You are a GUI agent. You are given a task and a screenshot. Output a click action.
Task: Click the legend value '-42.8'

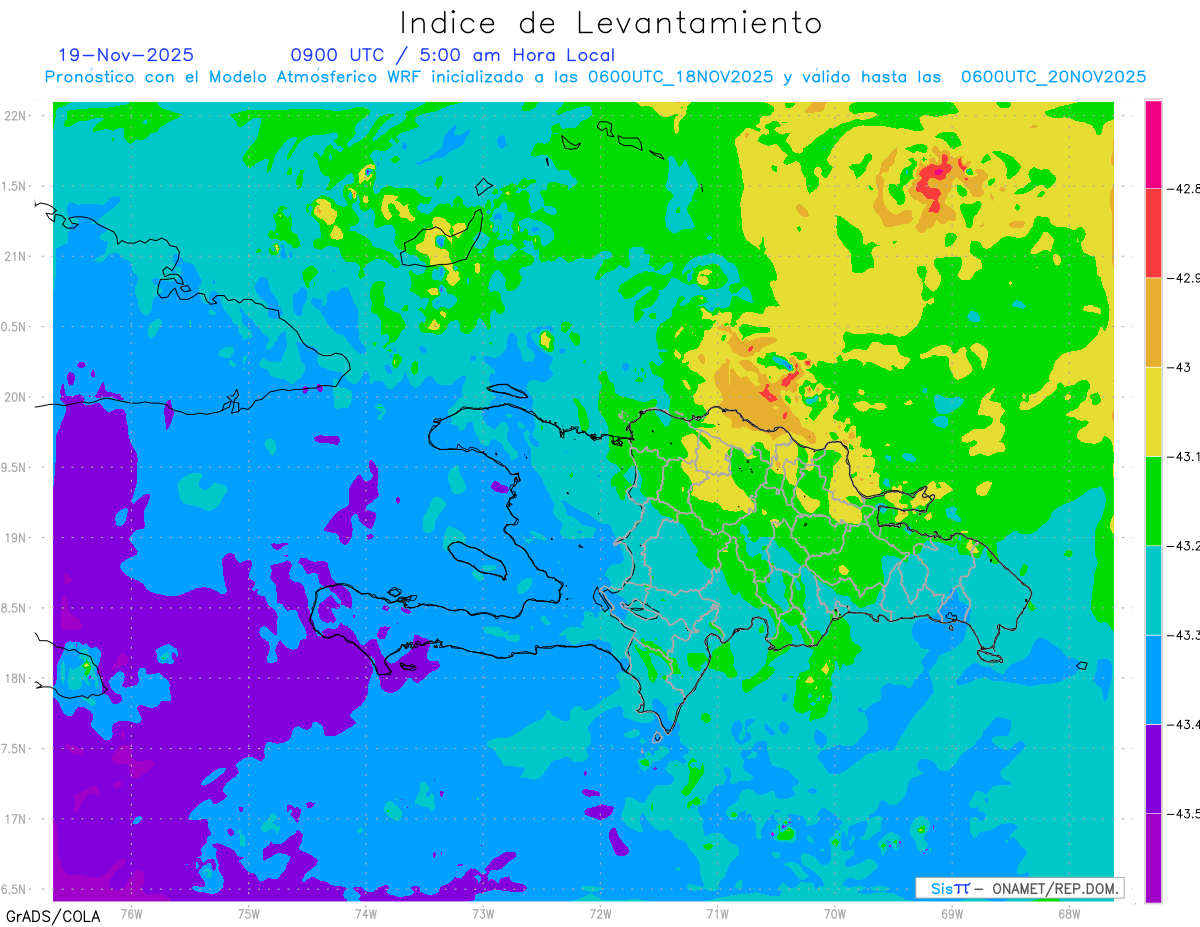pos(1184,189)
